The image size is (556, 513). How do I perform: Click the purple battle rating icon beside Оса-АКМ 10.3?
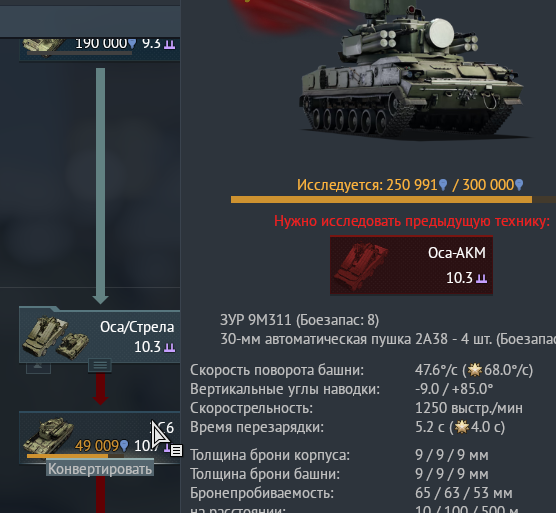pos(481,278)
